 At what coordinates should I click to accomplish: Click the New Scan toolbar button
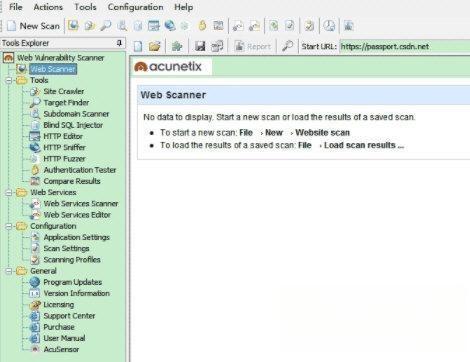pyautogui.click(x=33, y=26)
